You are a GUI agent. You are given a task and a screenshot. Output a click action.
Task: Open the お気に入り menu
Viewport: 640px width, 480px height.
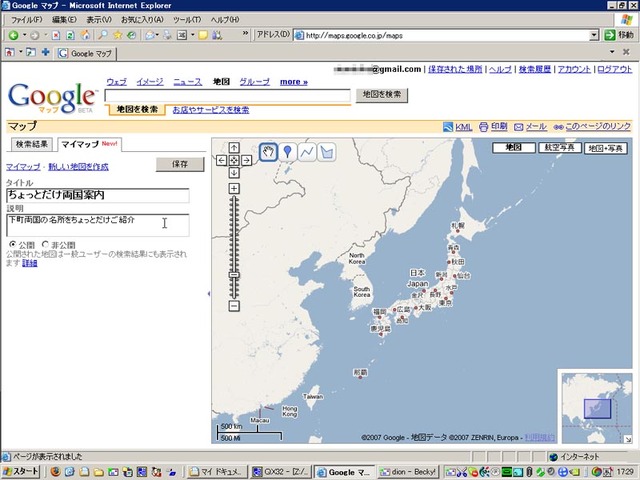(x=142, y=20)
